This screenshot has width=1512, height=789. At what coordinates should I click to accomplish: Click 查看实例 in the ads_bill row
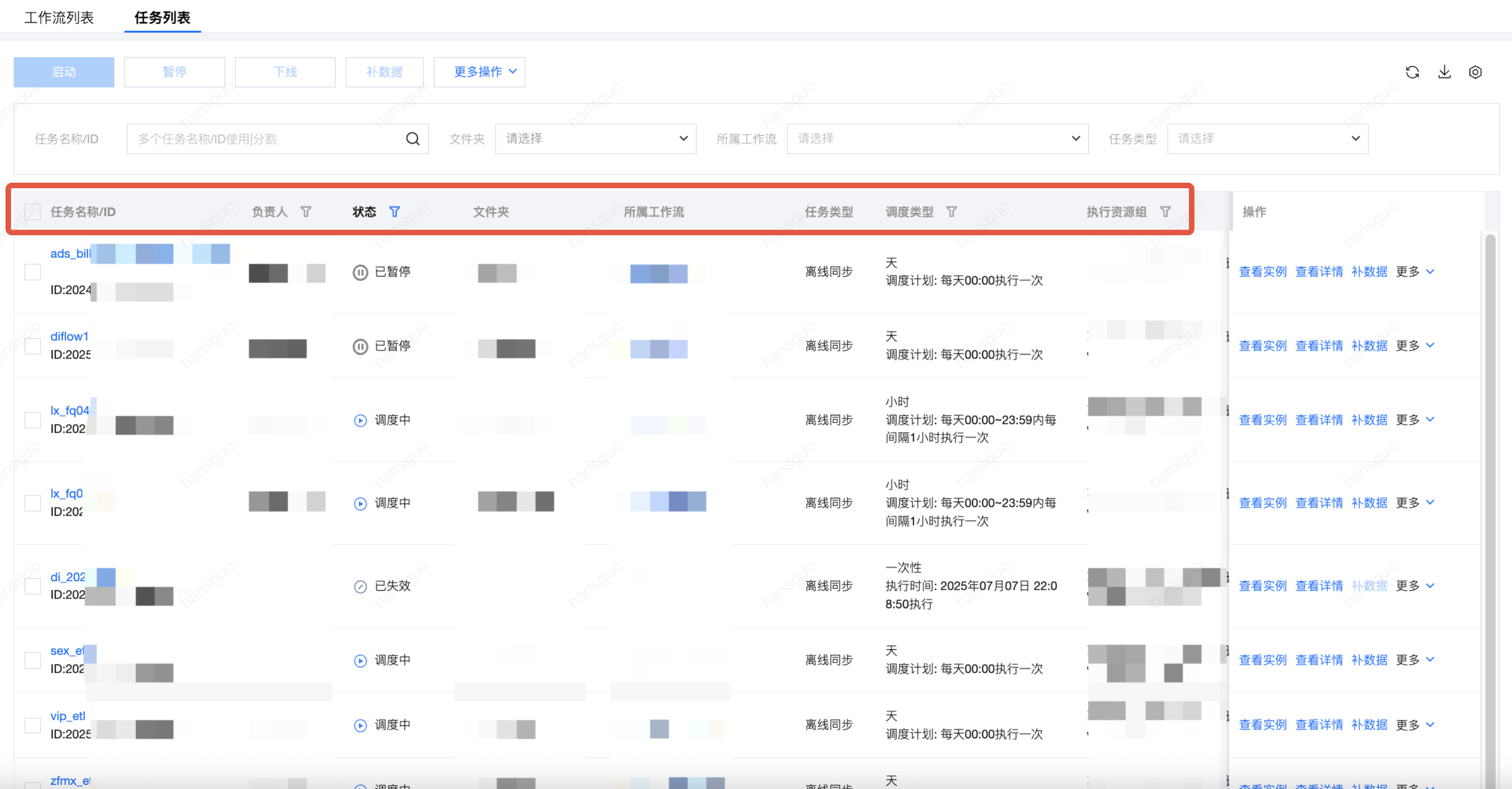1263,272
